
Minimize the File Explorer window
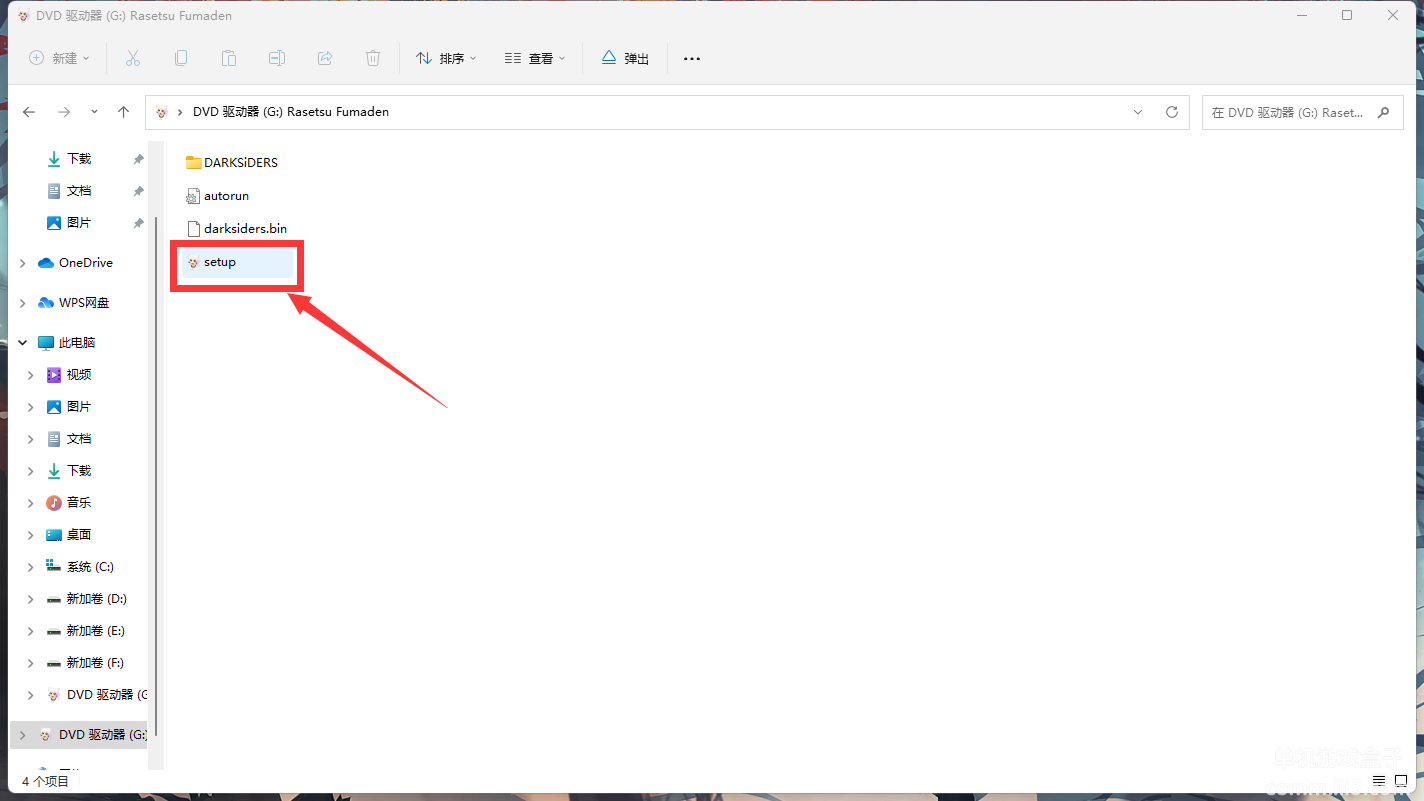pos(1301,15)
